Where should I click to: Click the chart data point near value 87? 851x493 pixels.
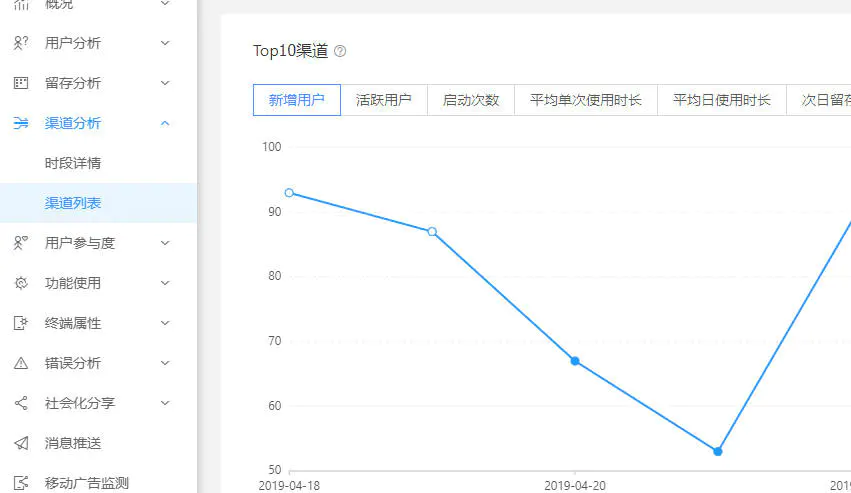(x=432, y=232)
